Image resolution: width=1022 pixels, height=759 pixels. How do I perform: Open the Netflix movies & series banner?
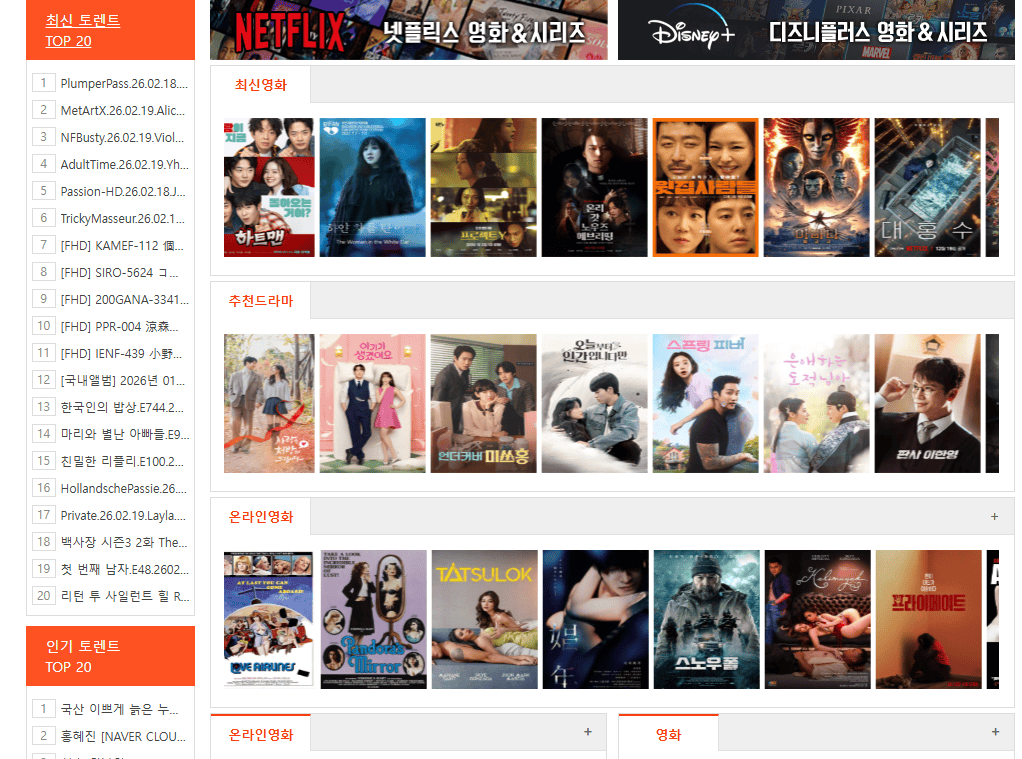[409, 30]
